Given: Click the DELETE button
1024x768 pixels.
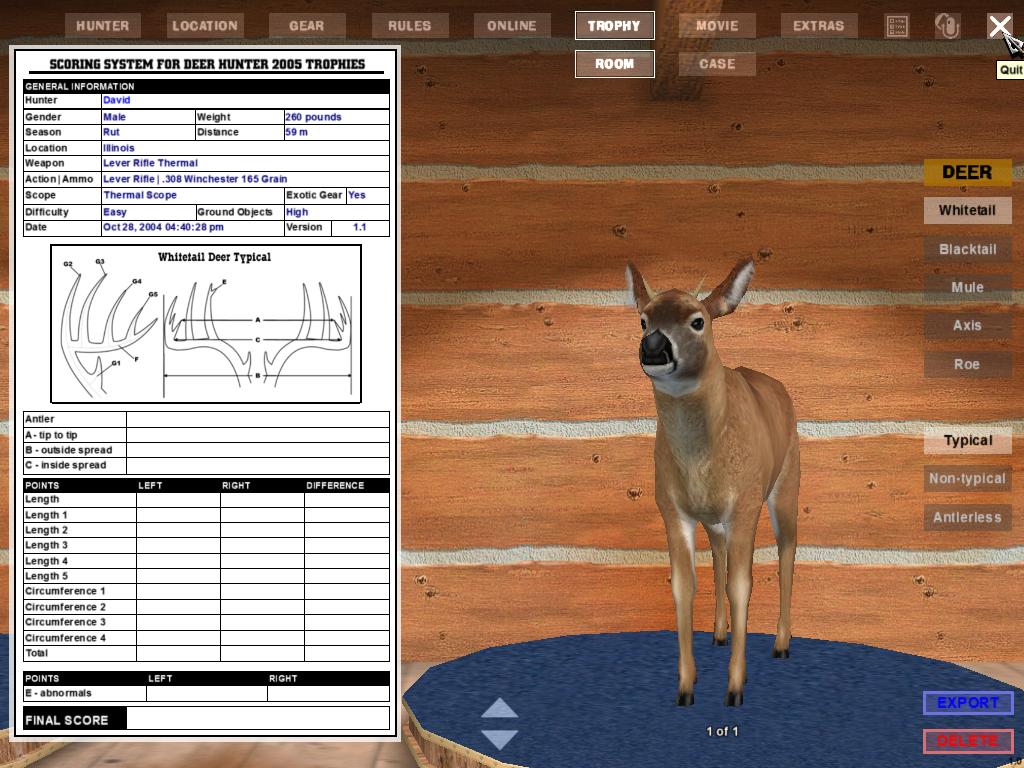Looking at the screenshot, I should (968, 741).
